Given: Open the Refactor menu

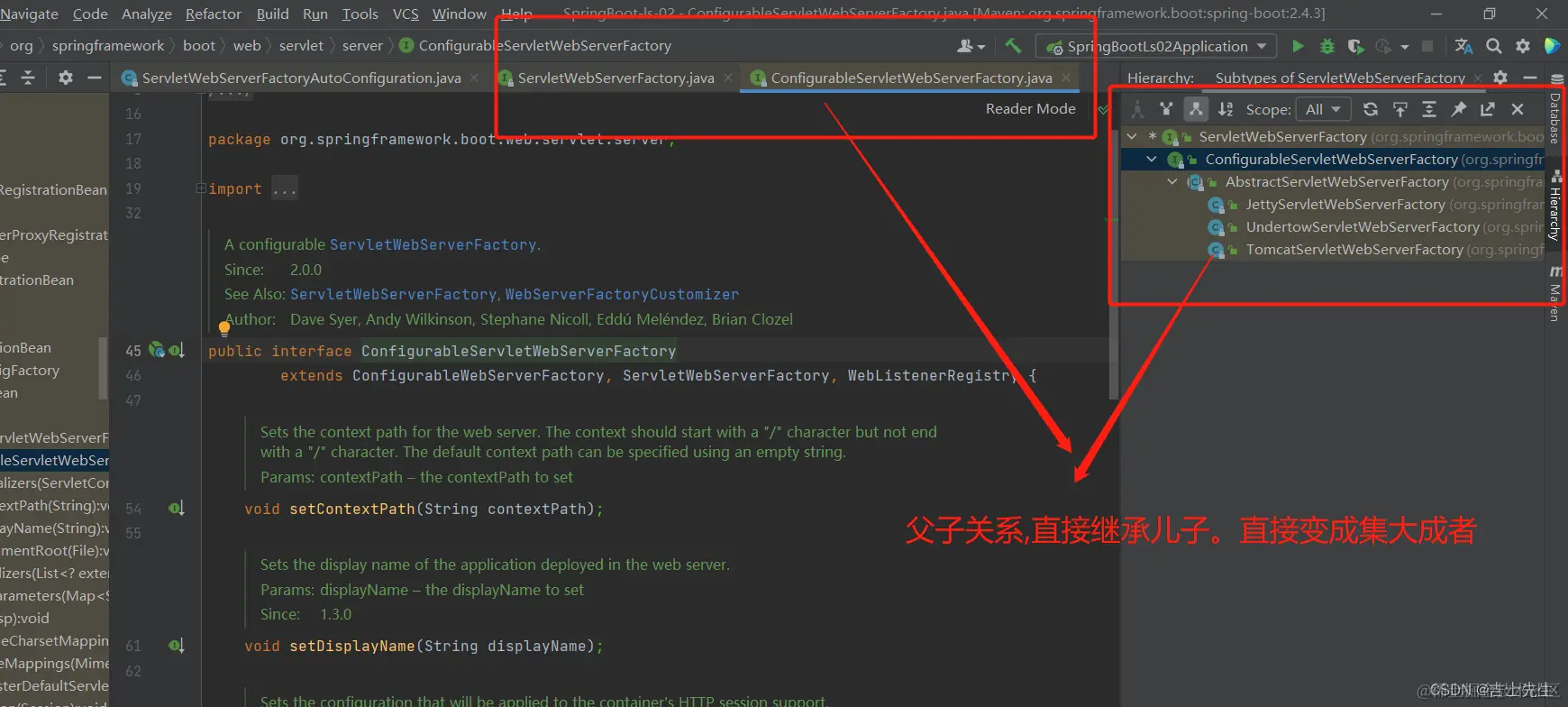Looking at the screenshot, I should pos(214,14).
